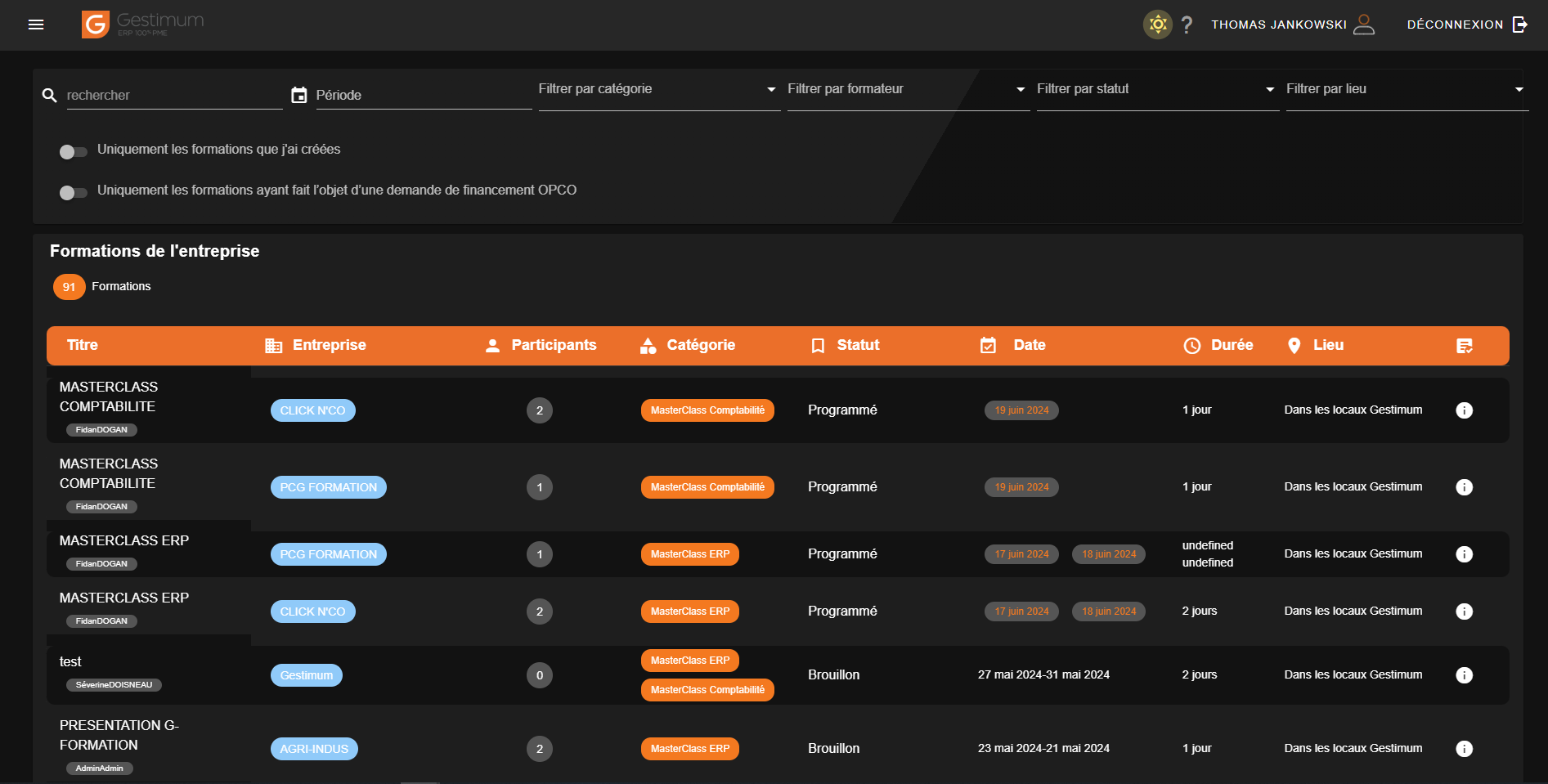Open Thomas Jankowski user profile icon
This screenshot has width=1548, height=784.
[x=1364, y=25]
